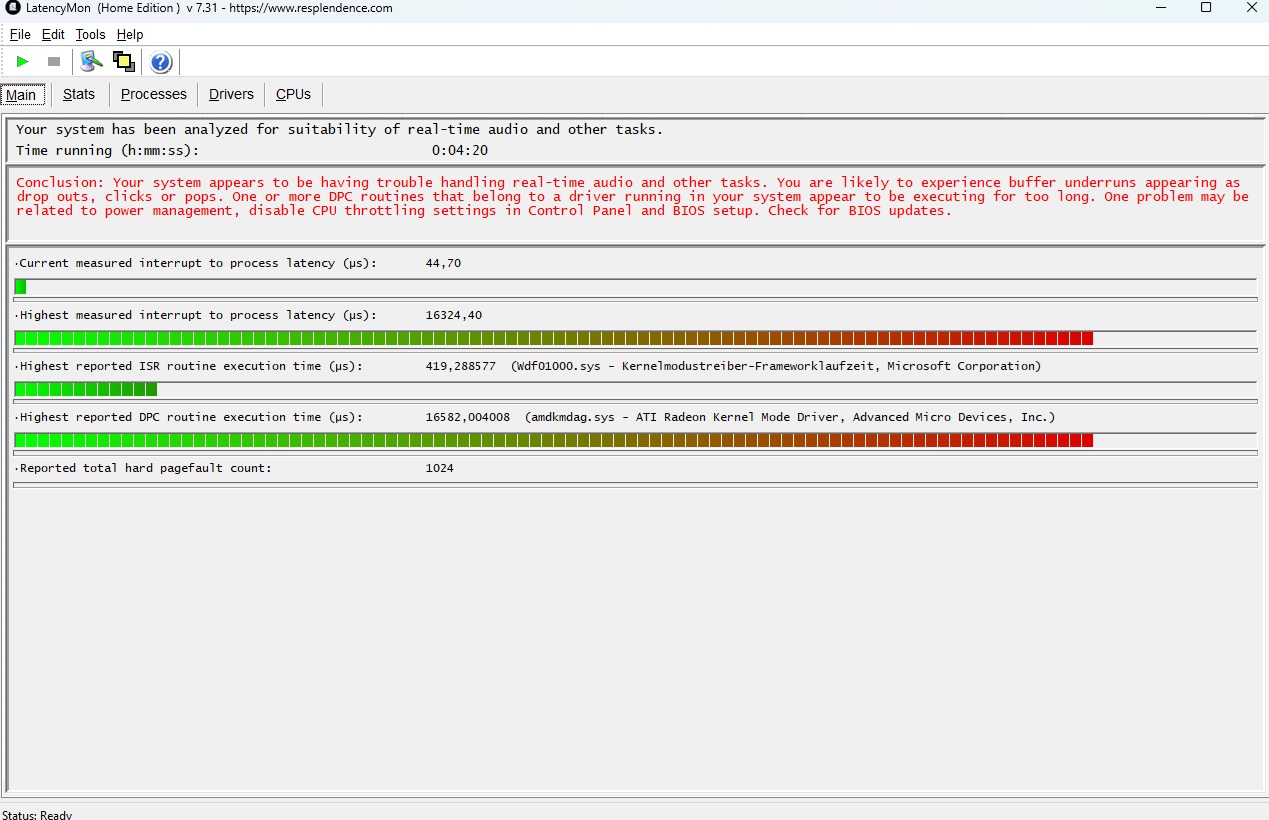1269x820 pixels.
Task: Click the ISR routine execution time bar
Action: [x=86, y=389]
